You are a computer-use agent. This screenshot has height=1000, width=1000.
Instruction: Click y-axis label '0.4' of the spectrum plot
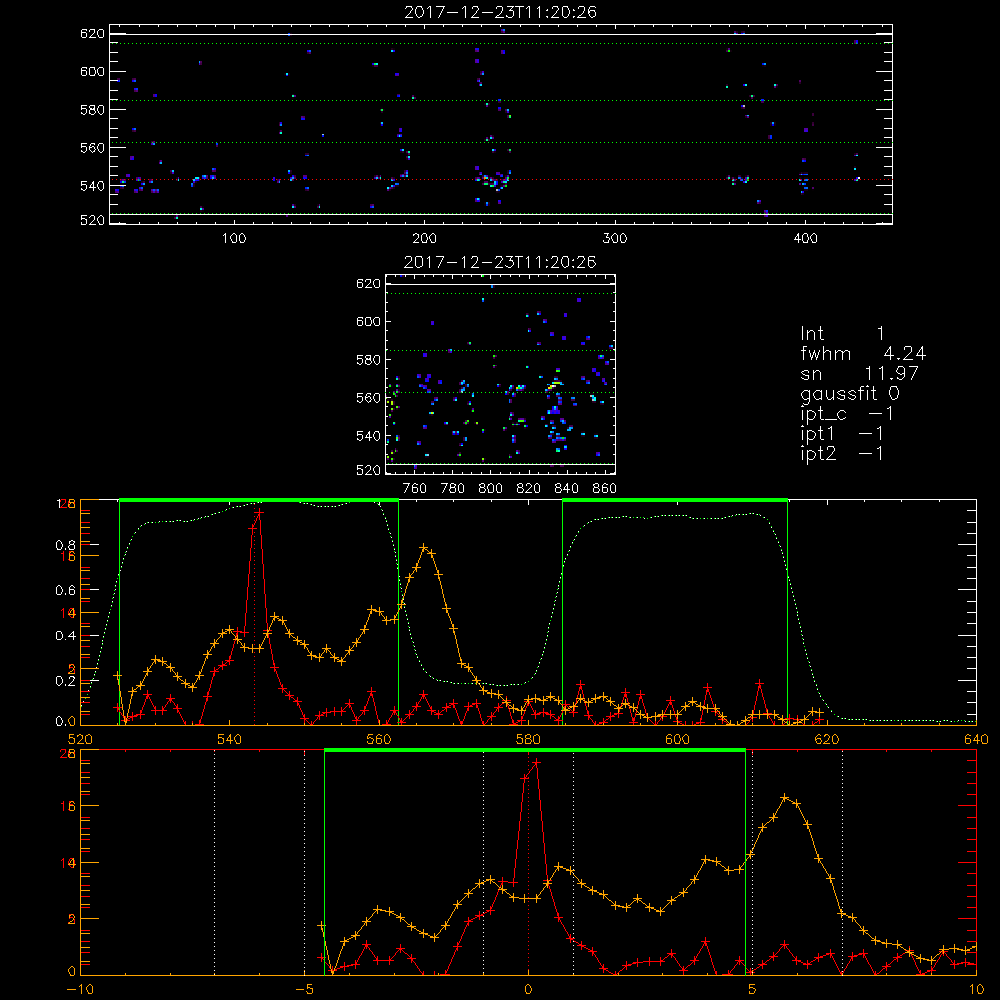click(x=64, y=635)
